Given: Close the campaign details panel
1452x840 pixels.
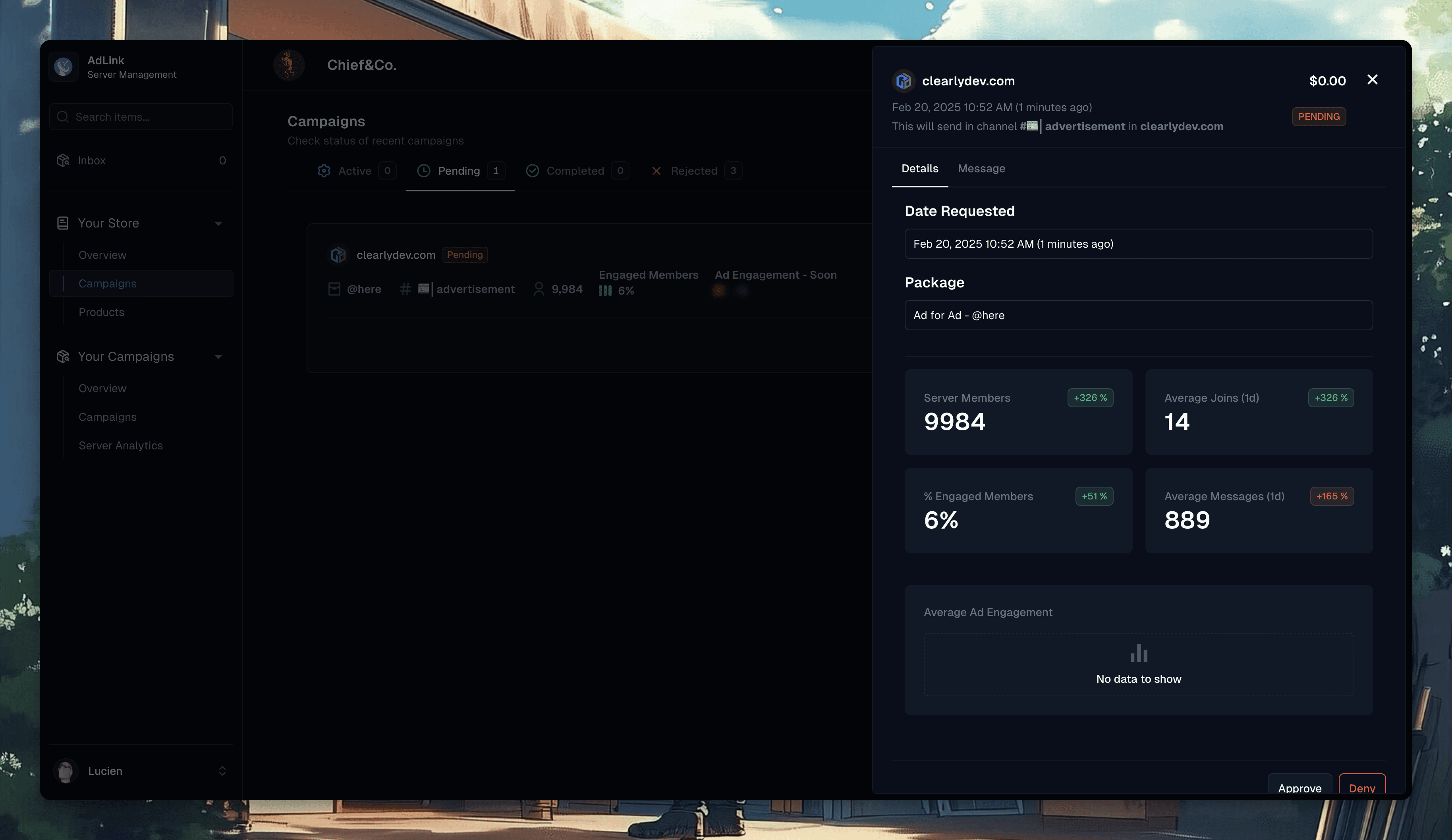Looking at the screenshot, I should (1372, 80).
